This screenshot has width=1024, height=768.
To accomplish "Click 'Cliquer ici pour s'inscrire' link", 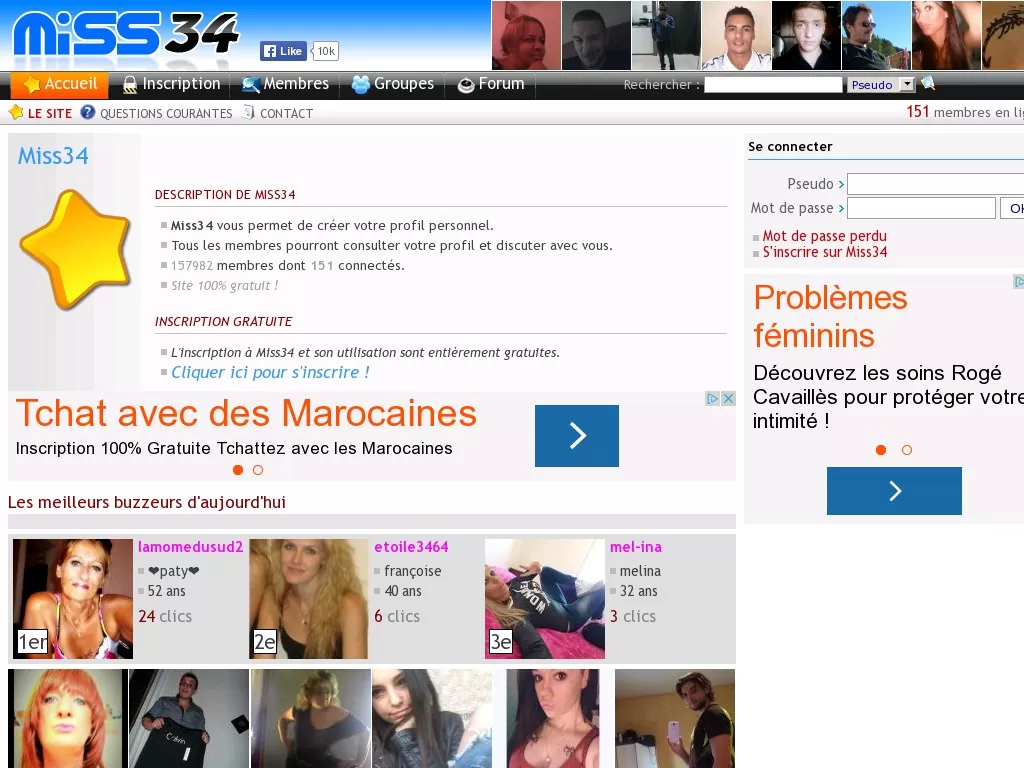I will pos(270,372).
